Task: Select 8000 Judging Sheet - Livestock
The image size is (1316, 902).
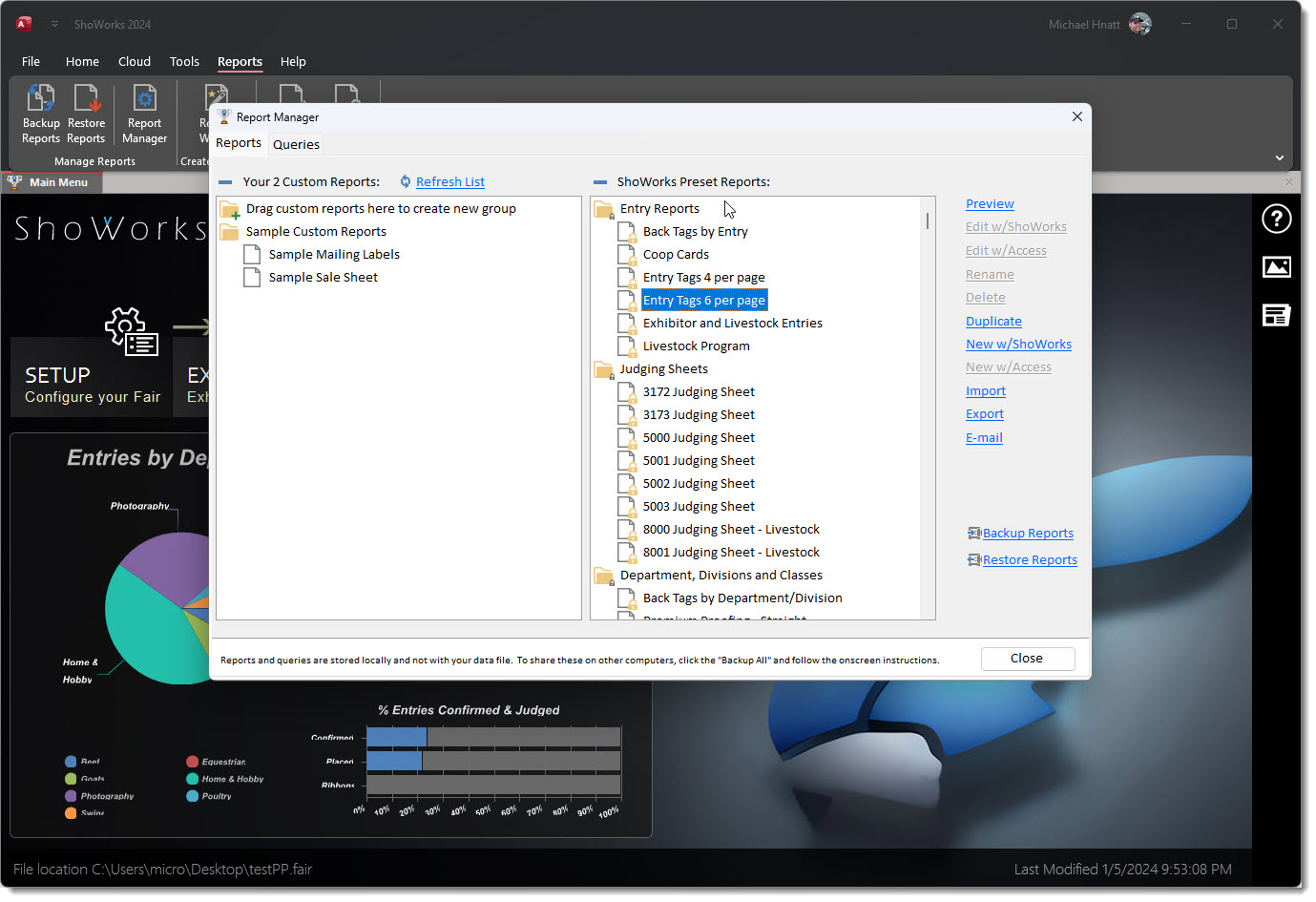Action: (731, 530)
